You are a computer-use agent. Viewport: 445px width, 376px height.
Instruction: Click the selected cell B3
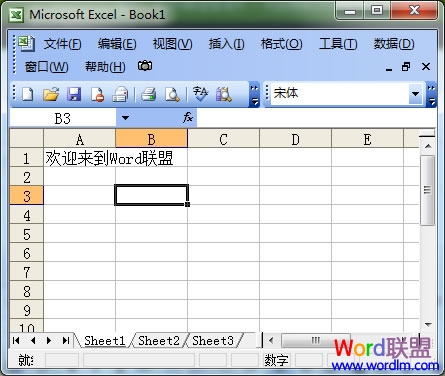[151, 195]
